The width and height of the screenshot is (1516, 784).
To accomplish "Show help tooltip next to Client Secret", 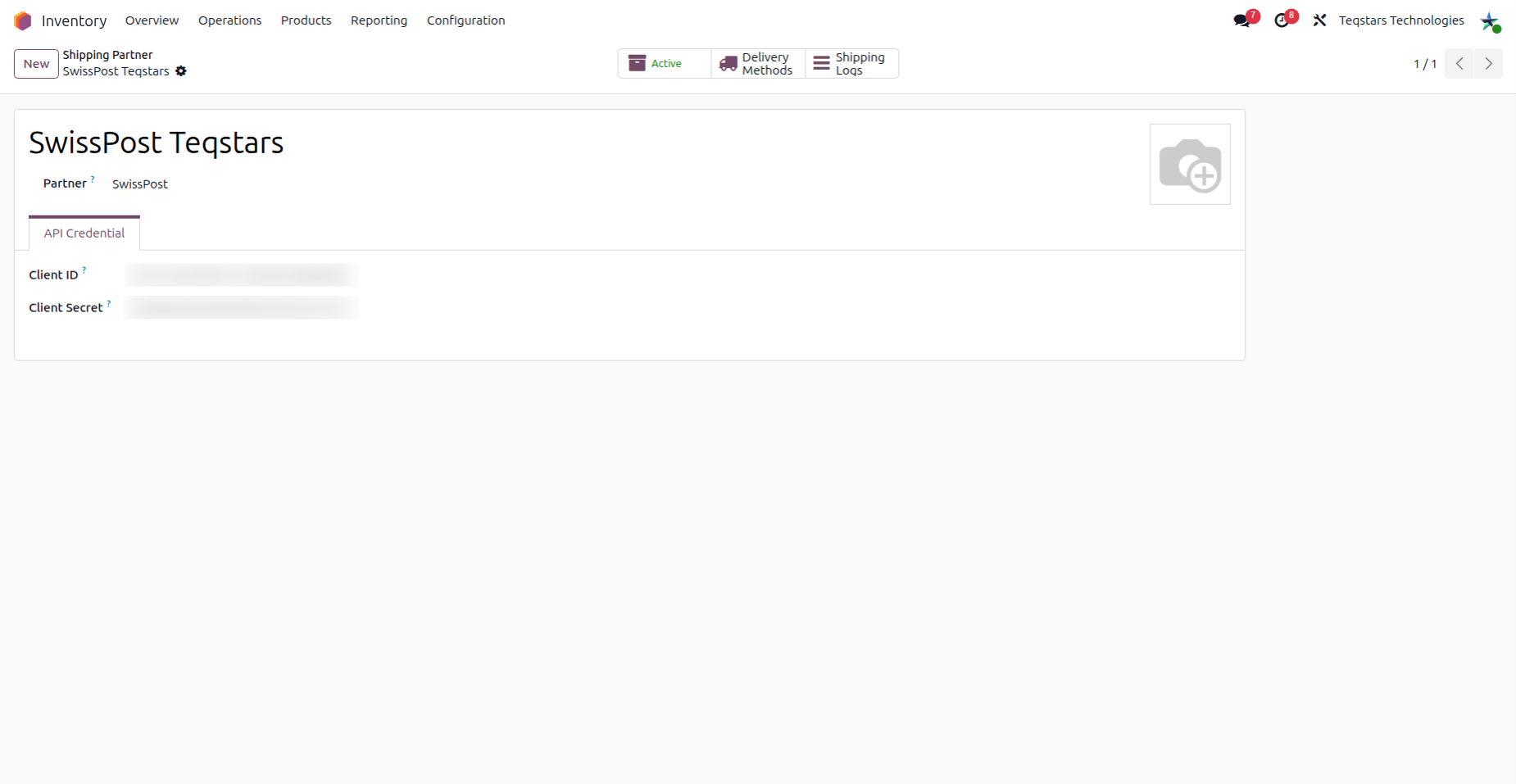I will point(109,303).
